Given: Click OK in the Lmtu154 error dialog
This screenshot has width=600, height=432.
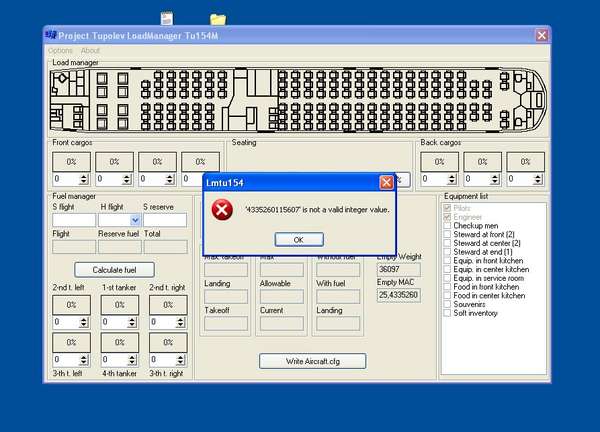Looking at the screenshot, I should click(299, 240).
